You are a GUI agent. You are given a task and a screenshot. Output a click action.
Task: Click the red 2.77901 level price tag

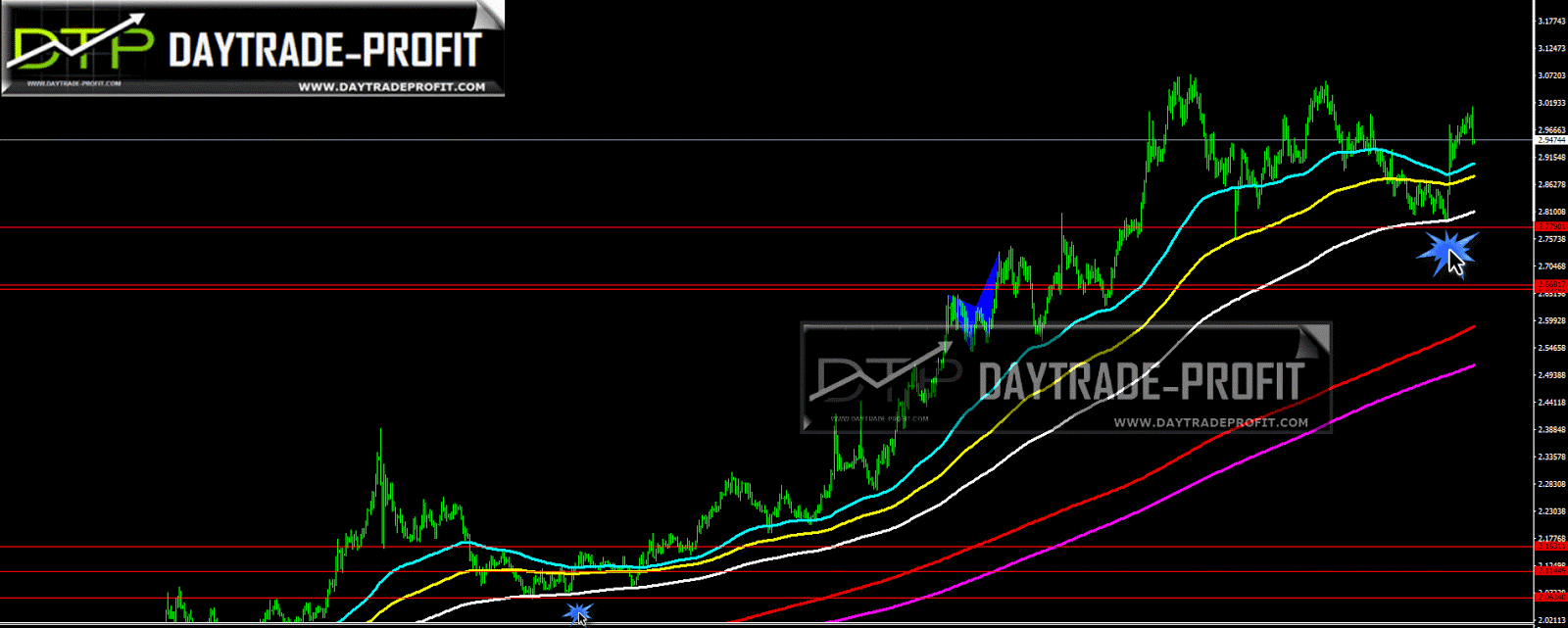click(1551, 227)
